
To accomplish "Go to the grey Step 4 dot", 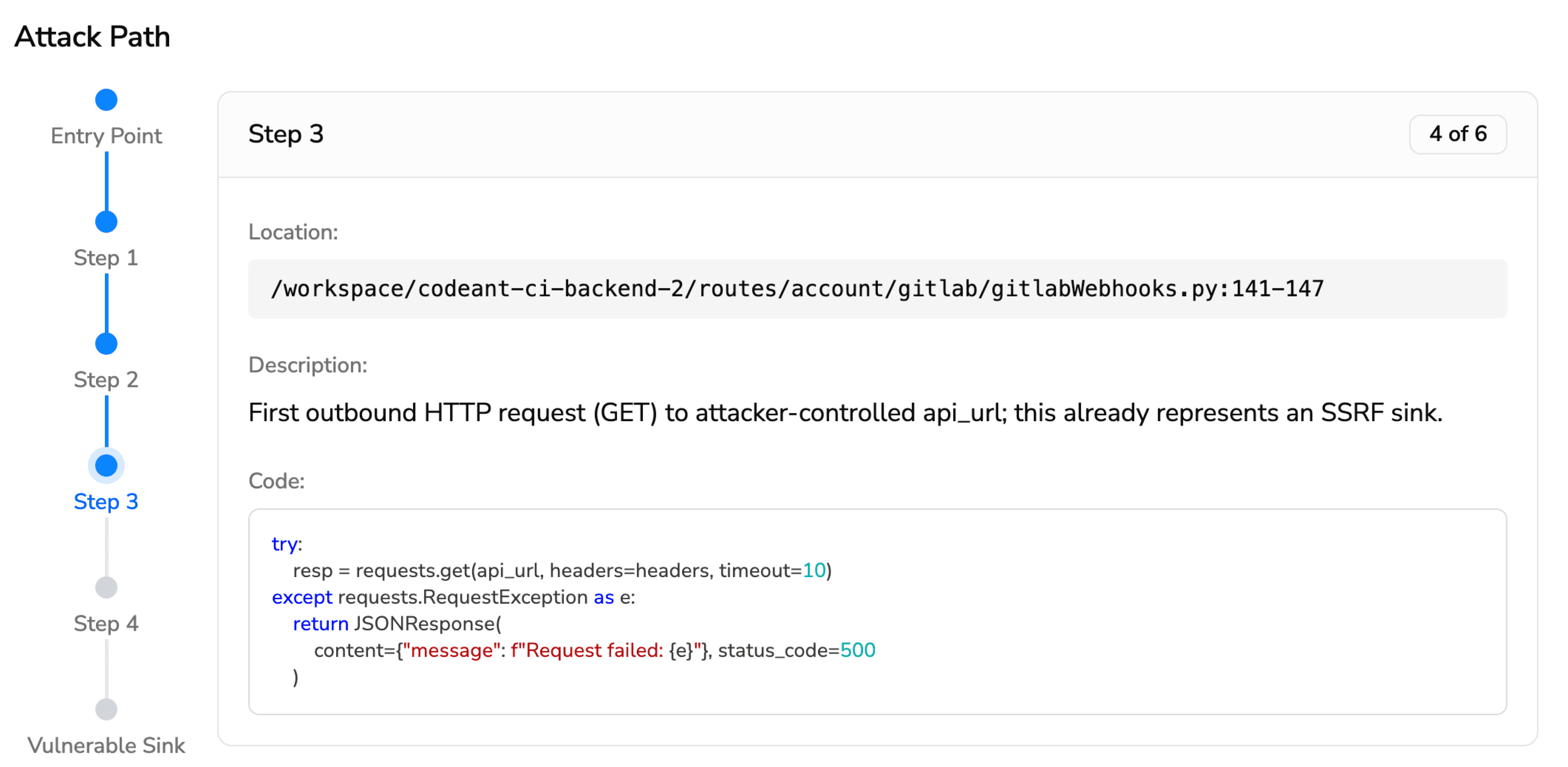I will (x=106, y=587).
